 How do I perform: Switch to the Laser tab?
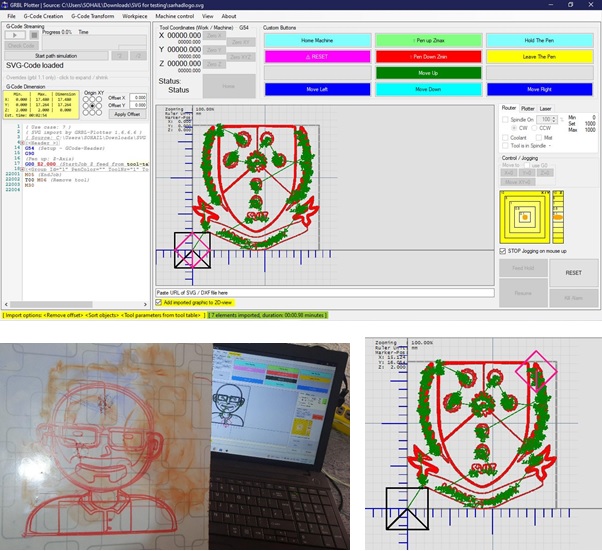click(545, 109)
